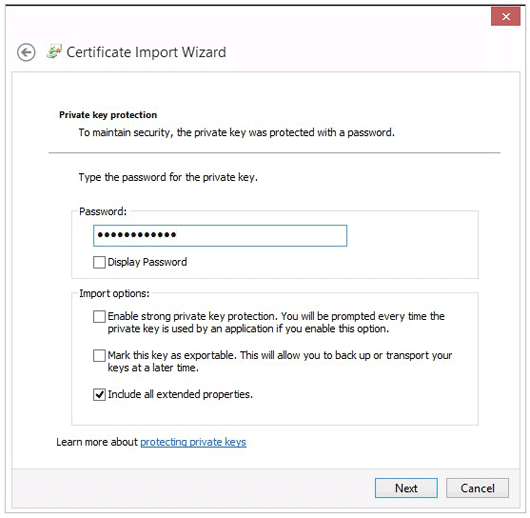Click 'Enable strong private key protection' sentence
Image resolution: width=530 pixels, height=518 pixels.
click(x=276, y=323)
